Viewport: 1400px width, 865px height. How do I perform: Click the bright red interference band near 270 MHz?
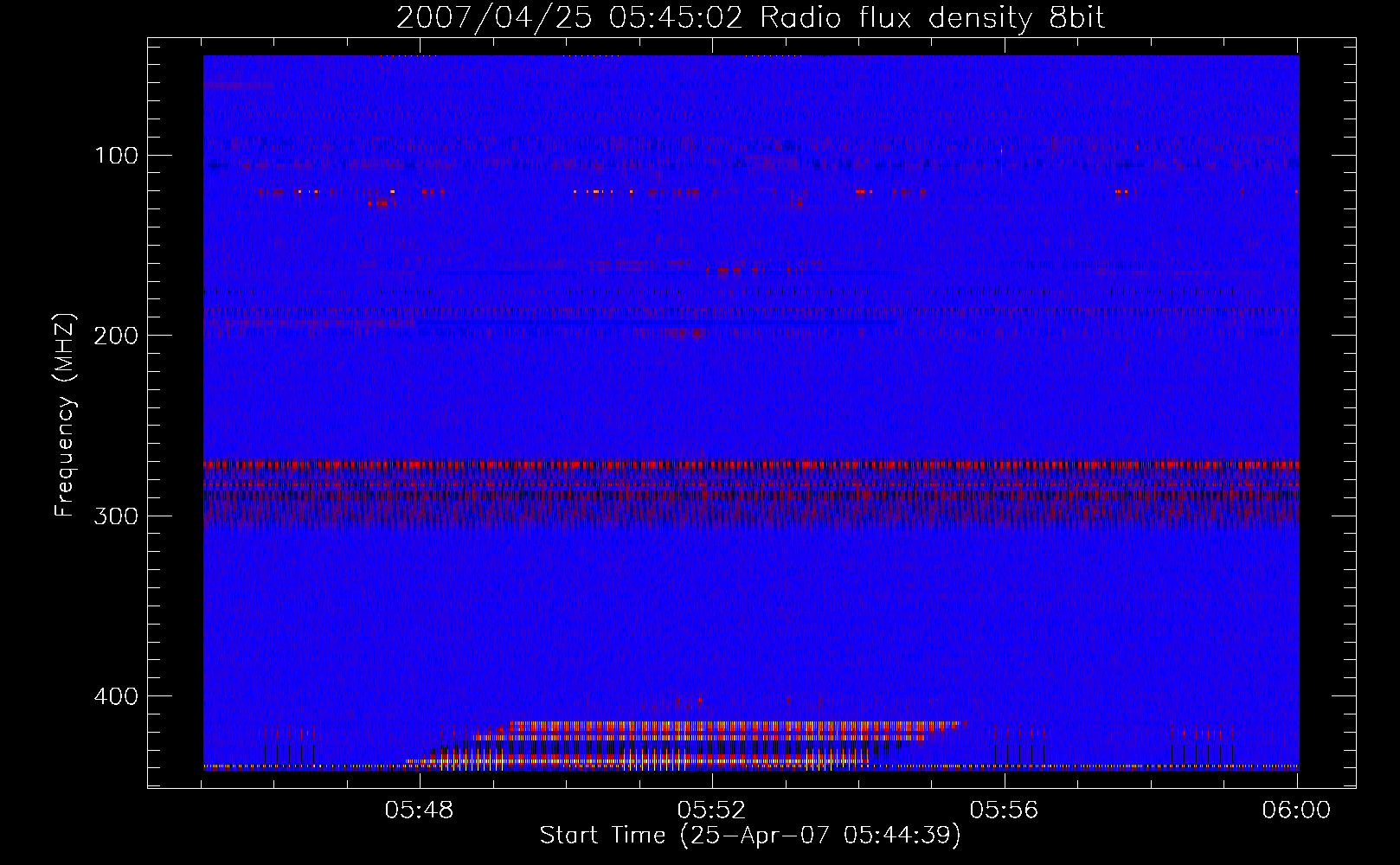751,465
